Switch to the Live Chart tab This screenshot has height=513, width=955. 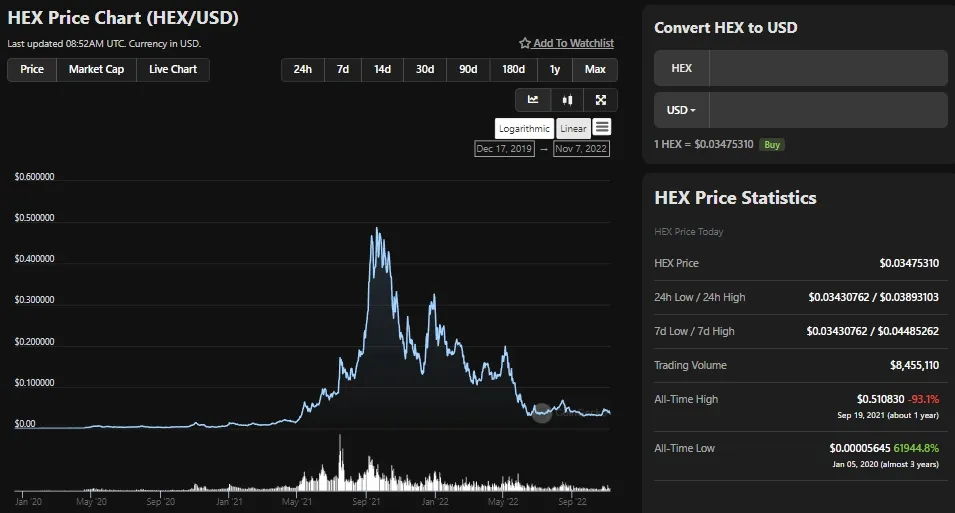click(173, 69)
